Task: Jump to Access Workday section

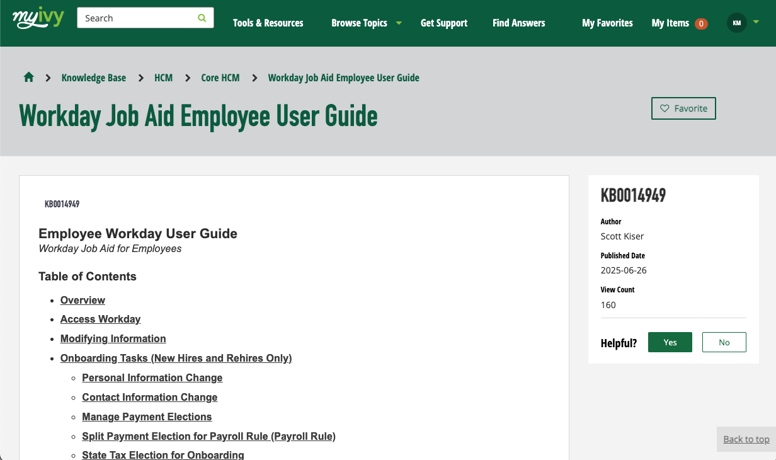Action: pyautogui.click(x=100, y=319)
